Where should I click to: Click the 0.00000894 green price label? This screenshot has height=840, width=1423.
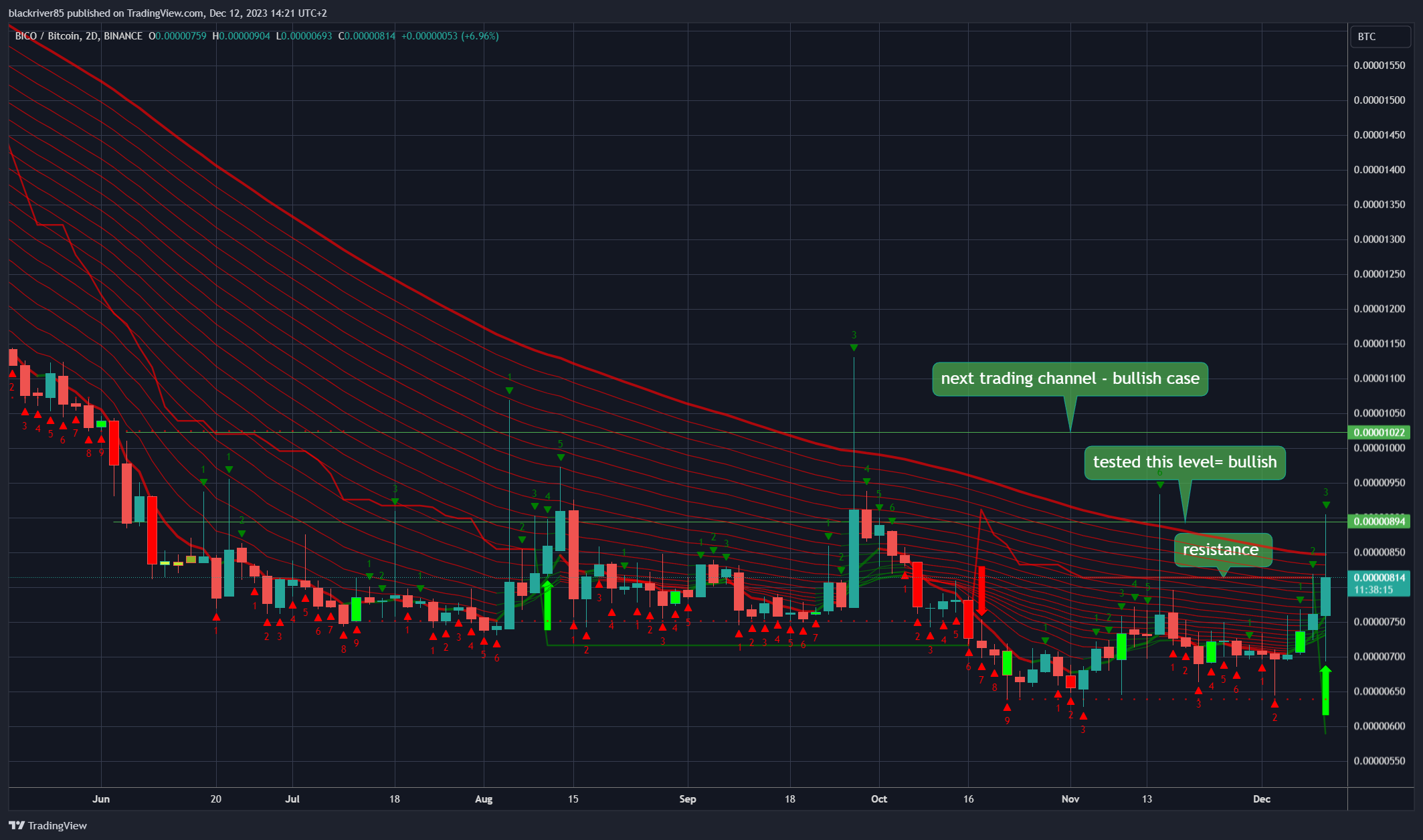(x=1379, y=522)
